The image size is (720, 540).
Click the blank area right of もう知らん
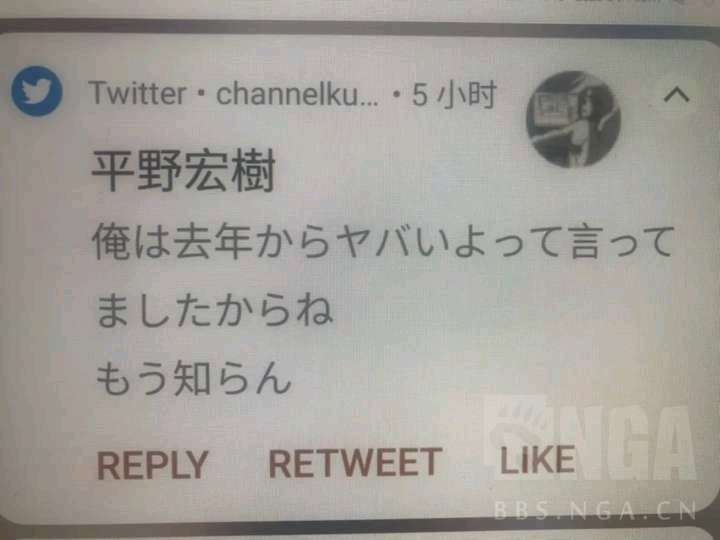[459, 378]
